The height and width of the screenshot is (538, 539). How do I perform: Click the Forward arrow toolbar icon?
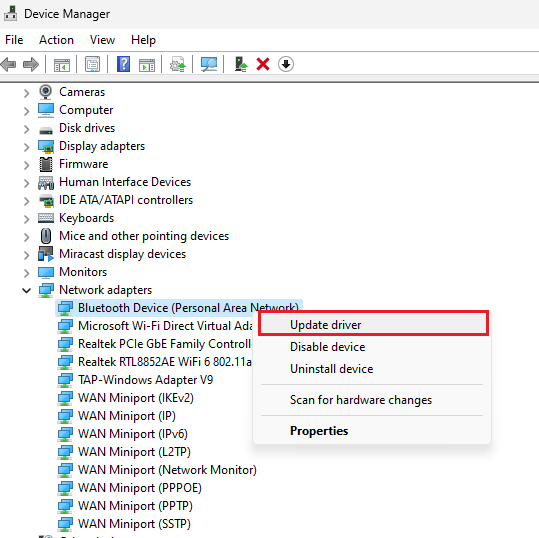pyautogui.click(x=31, y=64)
